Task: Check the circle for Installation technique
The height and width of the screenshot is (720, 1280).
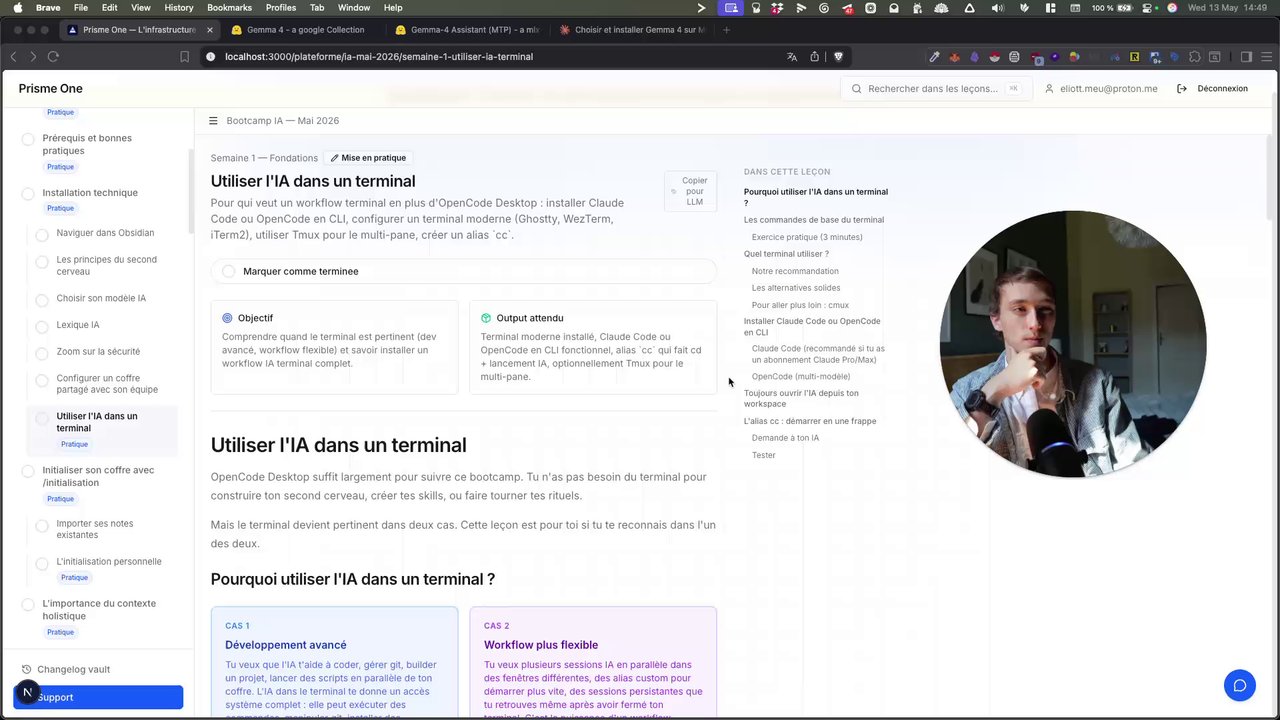Action: click(28, 194)
